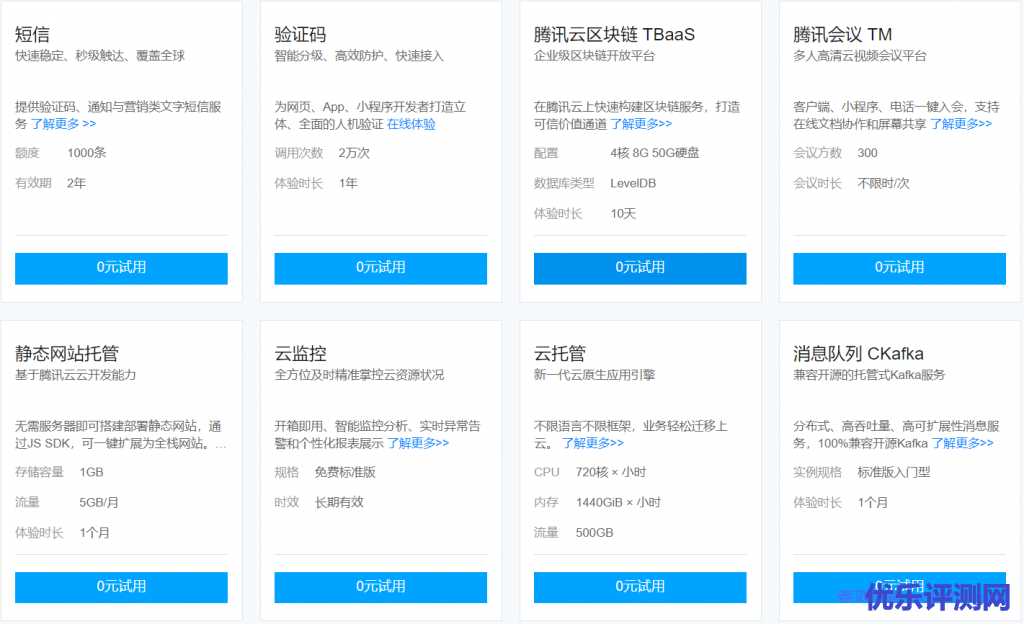Click the 1000条 quota value

(87, 153)
